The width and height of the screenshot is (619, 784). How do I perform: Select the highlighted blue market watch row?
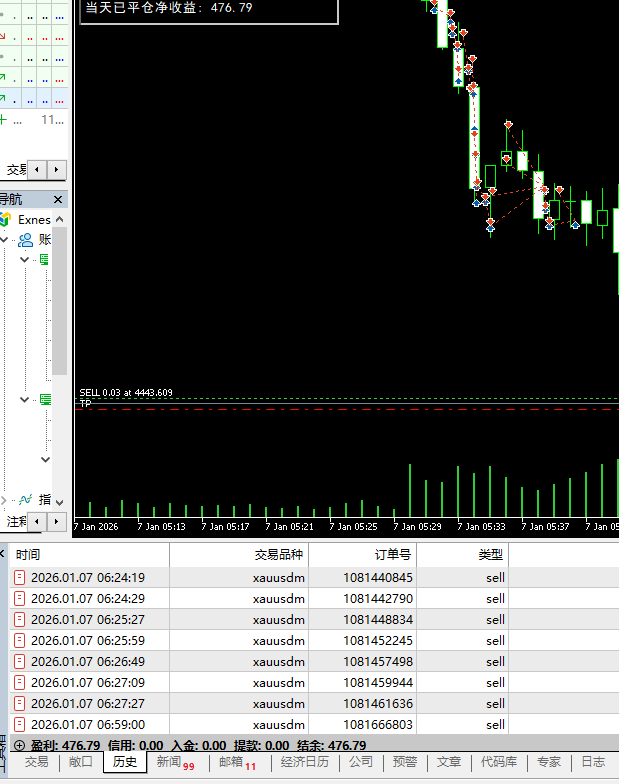(34, 100)
